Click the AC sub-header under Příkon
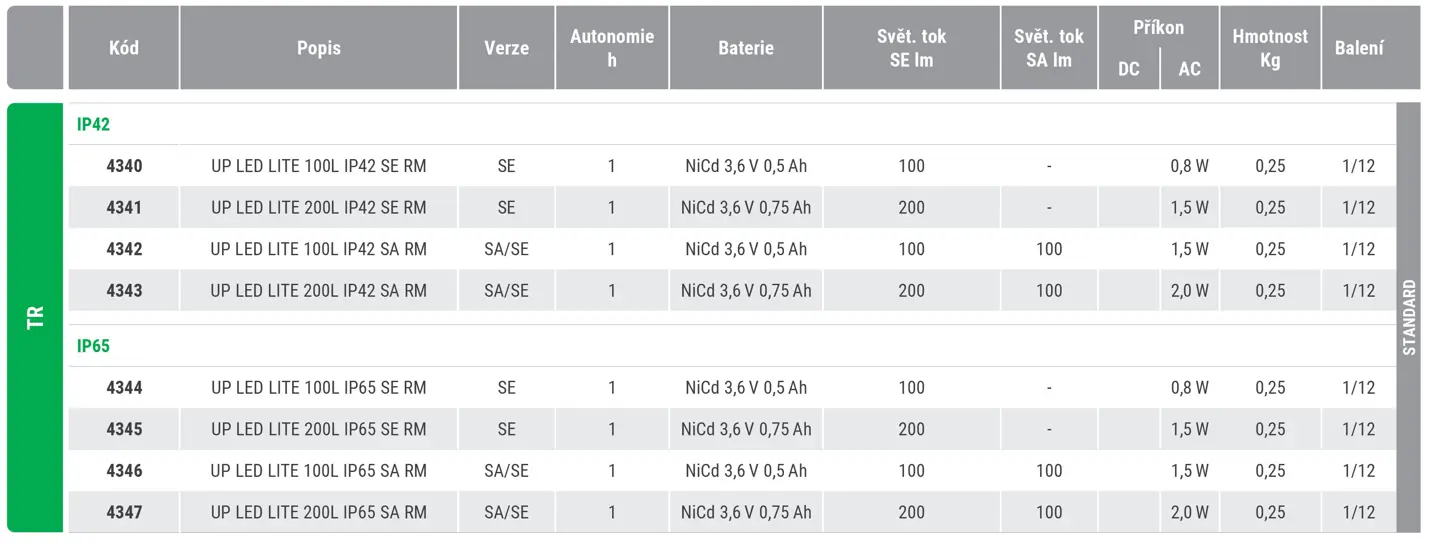This screenshot has width=1430, height=543. (1190, 70)
